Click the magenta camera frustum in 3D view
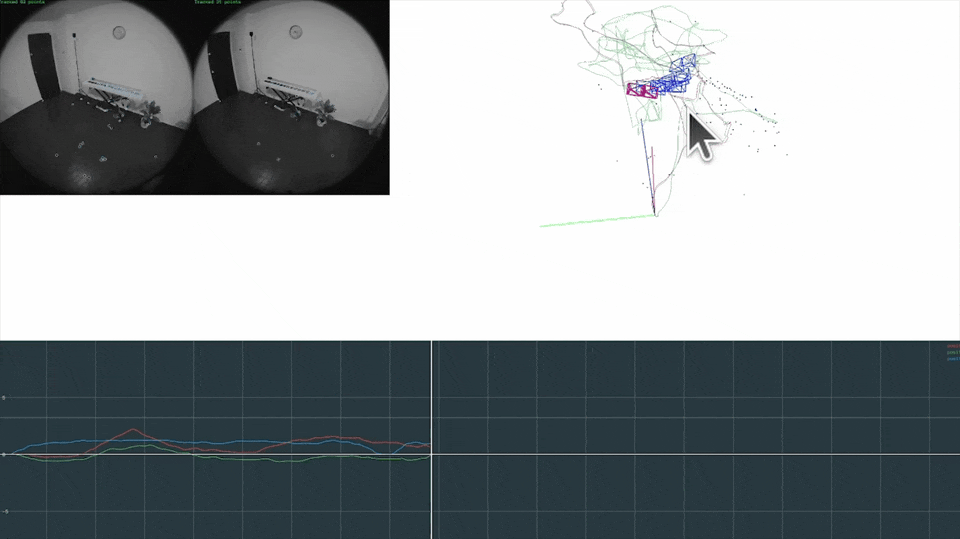Screen dimensions: 960x539 [x=642, y=90]
